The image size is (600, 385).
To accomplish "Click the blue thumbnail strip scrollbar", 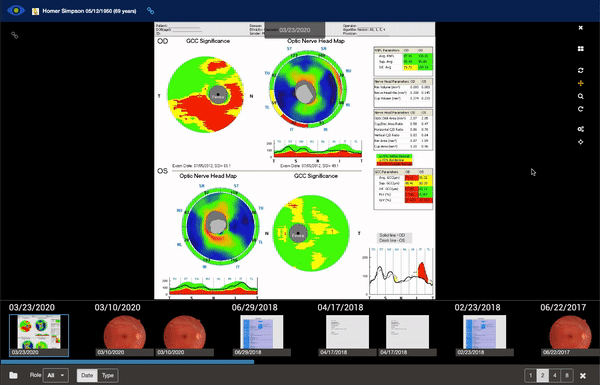I will click(127, 362).
